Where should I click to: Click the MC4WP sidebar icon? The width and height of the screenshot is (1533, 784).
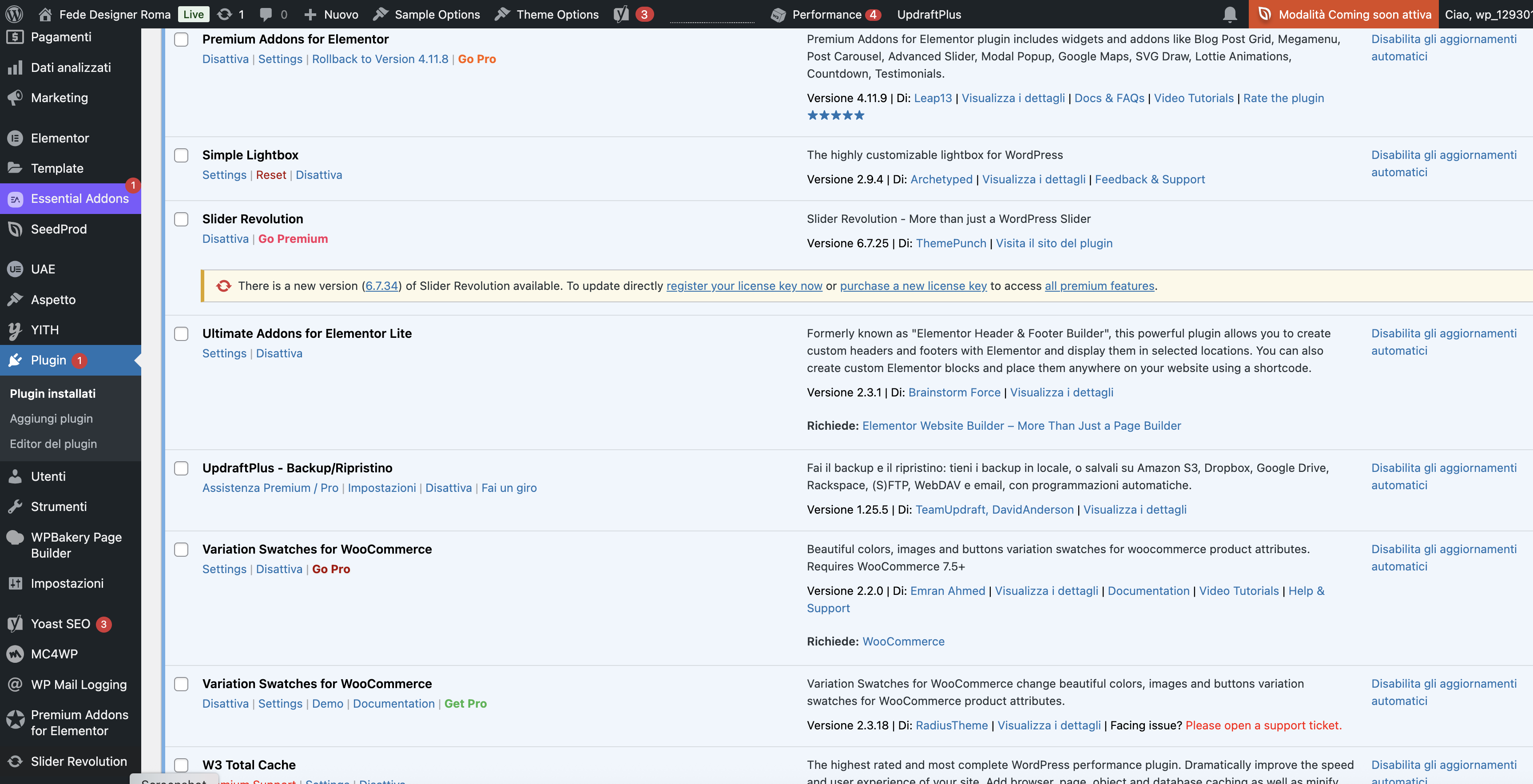click(x=15, y=654)
